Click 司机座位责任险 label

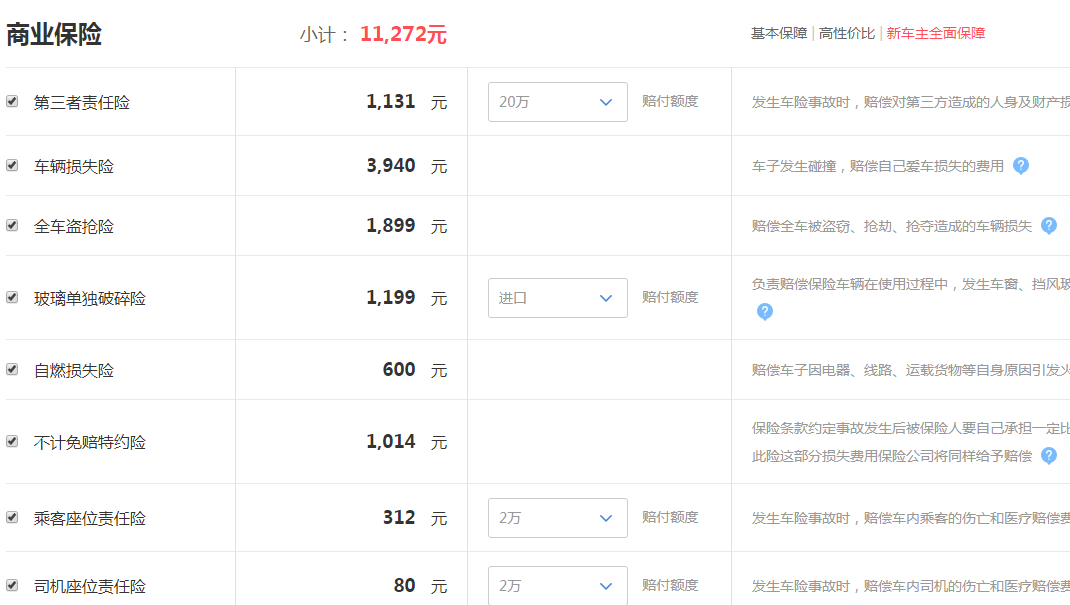[90, 587]
